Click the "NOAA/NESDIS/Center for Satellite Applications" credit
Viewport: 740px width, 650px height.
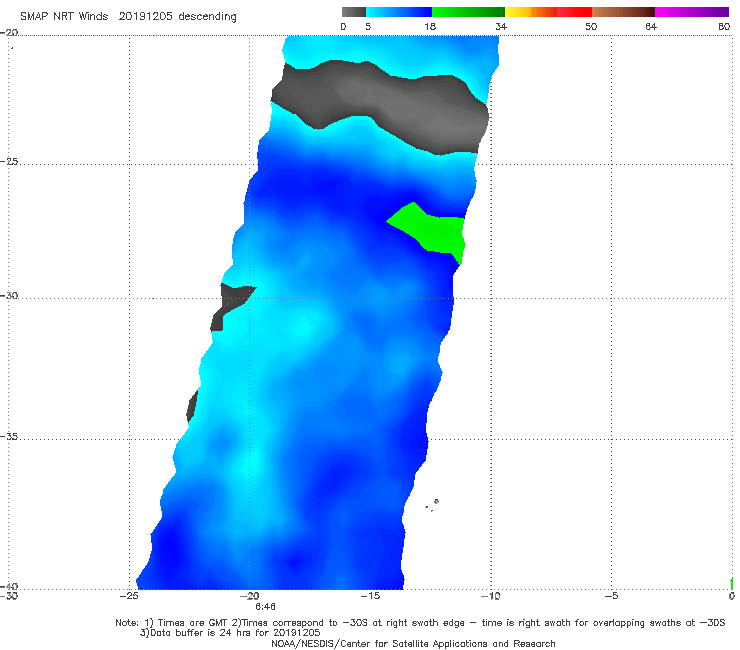coord(413,644)
